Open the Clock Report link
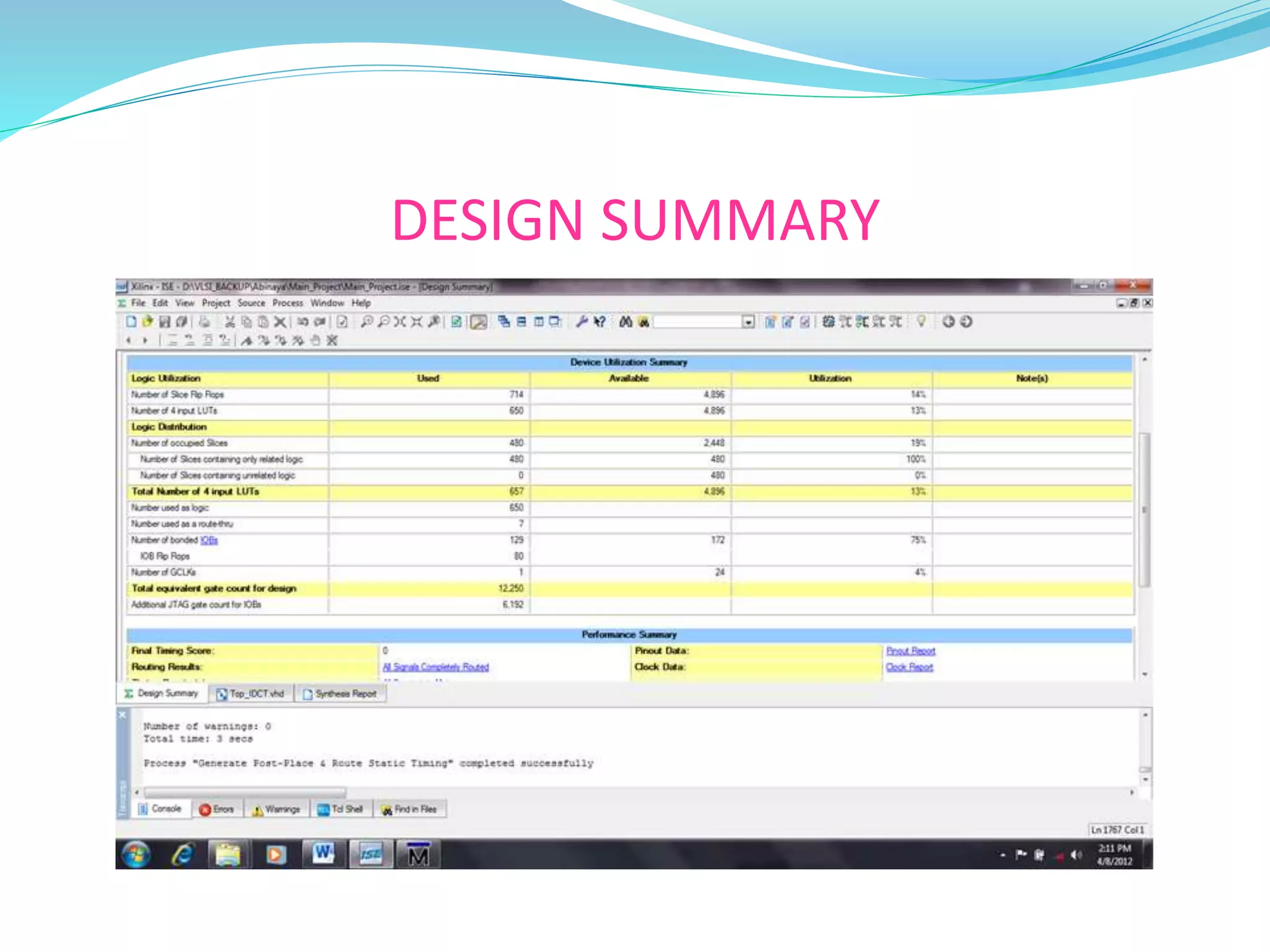 click(x=909, y=667)
